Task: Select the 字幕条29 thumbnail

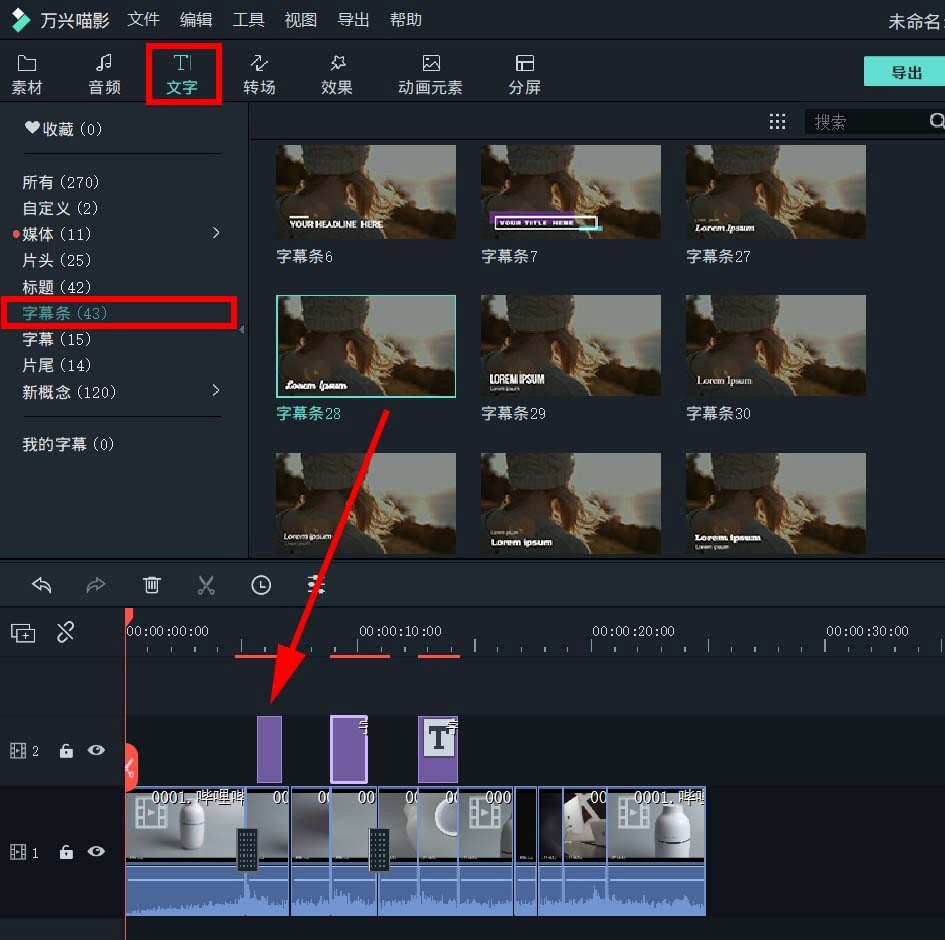Action: [570, 346]
